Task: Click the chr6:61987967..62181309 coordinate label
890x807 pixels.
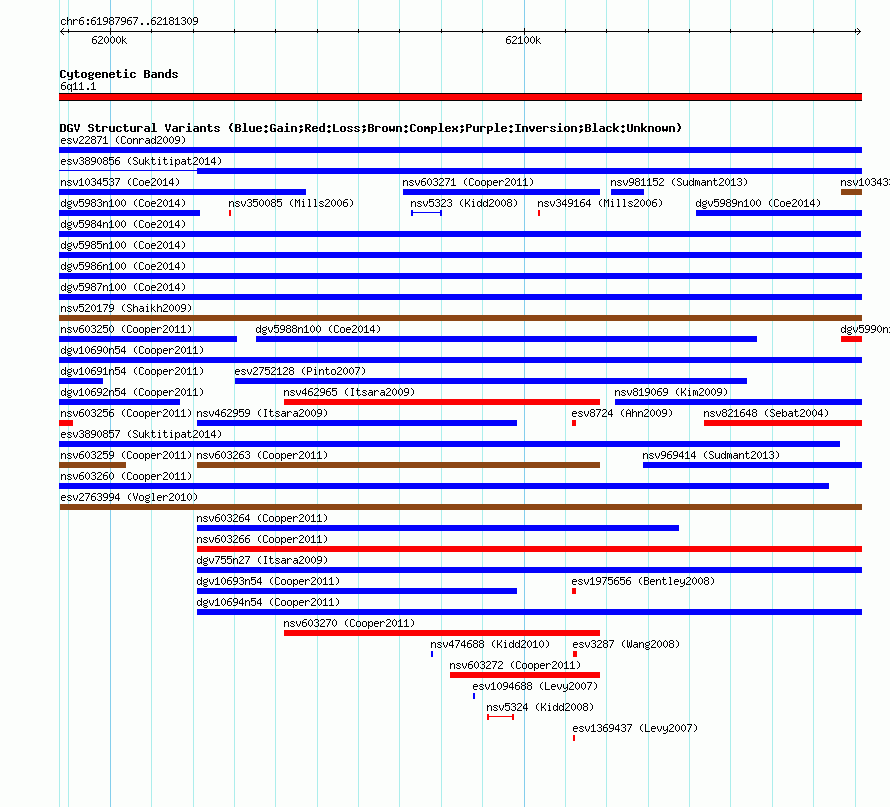Action: click(x=129, y=22)
